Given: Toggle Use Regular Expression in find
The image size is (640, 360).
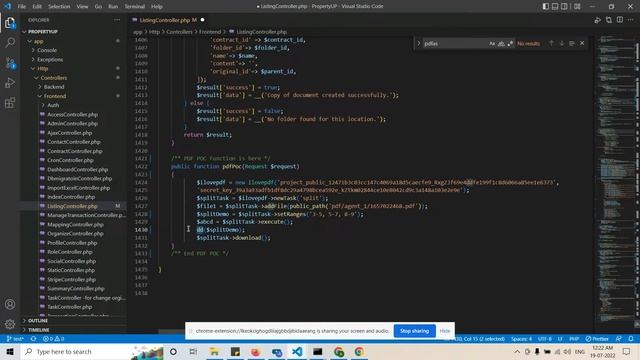Looking at the screenshot, I should coord(510,44).
